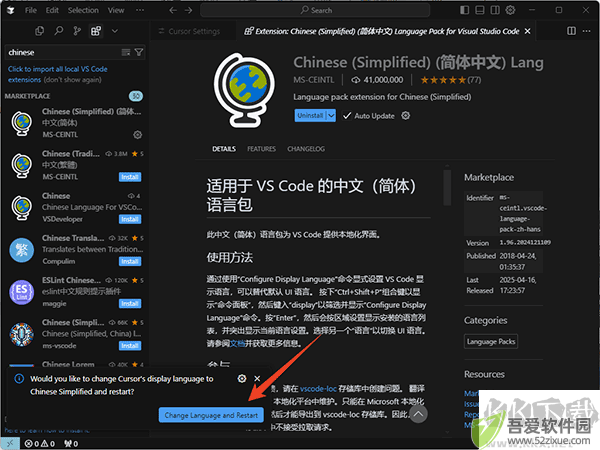Screen dimensions: 600x450
Task: Toggle the primary sidebar layout icon
Action: (x=464, y=10)
